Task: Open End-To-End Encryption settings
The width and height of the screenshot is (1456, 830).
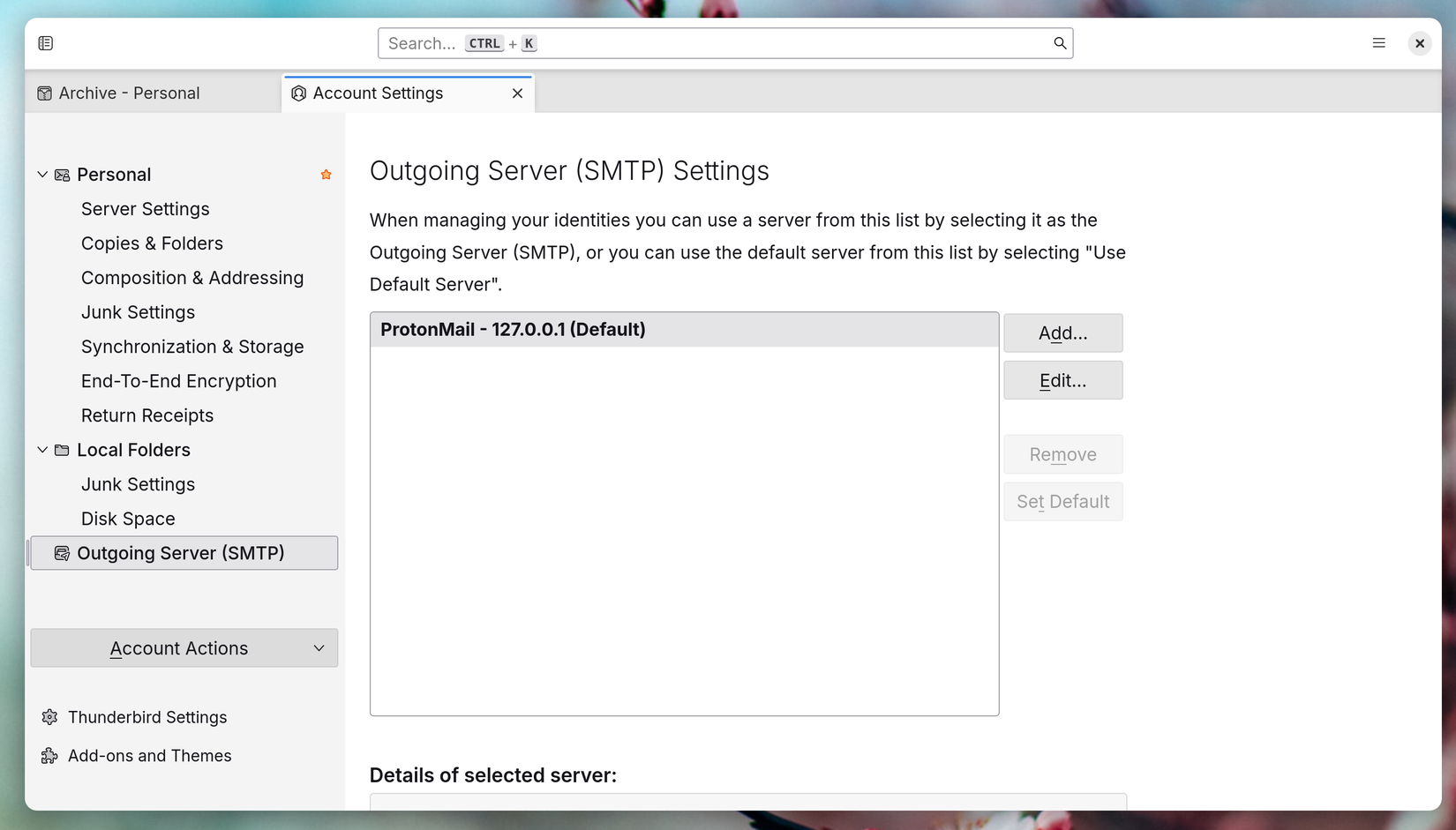Action: tap(179, 381)
